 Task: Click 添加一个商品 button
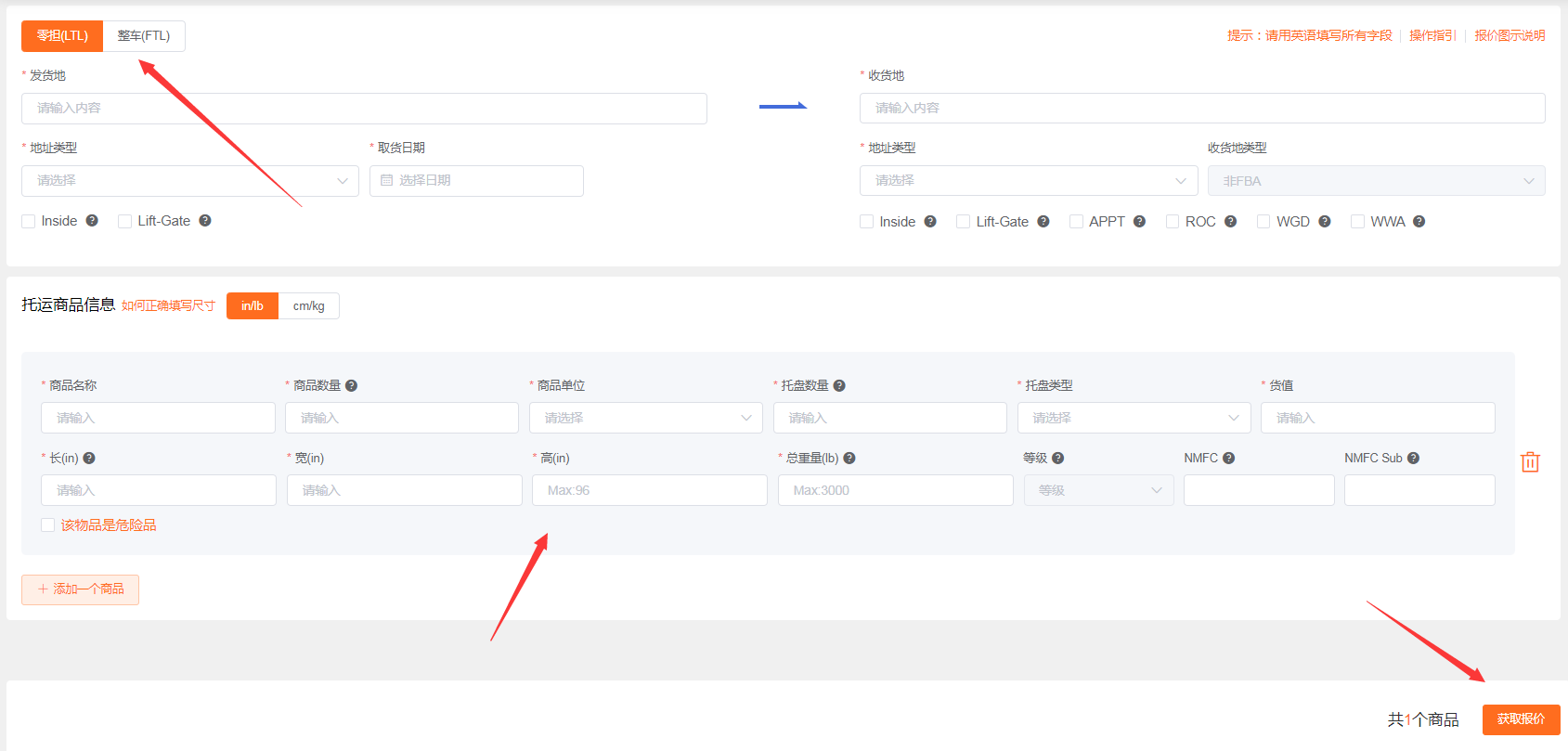(x=81, y=589)
